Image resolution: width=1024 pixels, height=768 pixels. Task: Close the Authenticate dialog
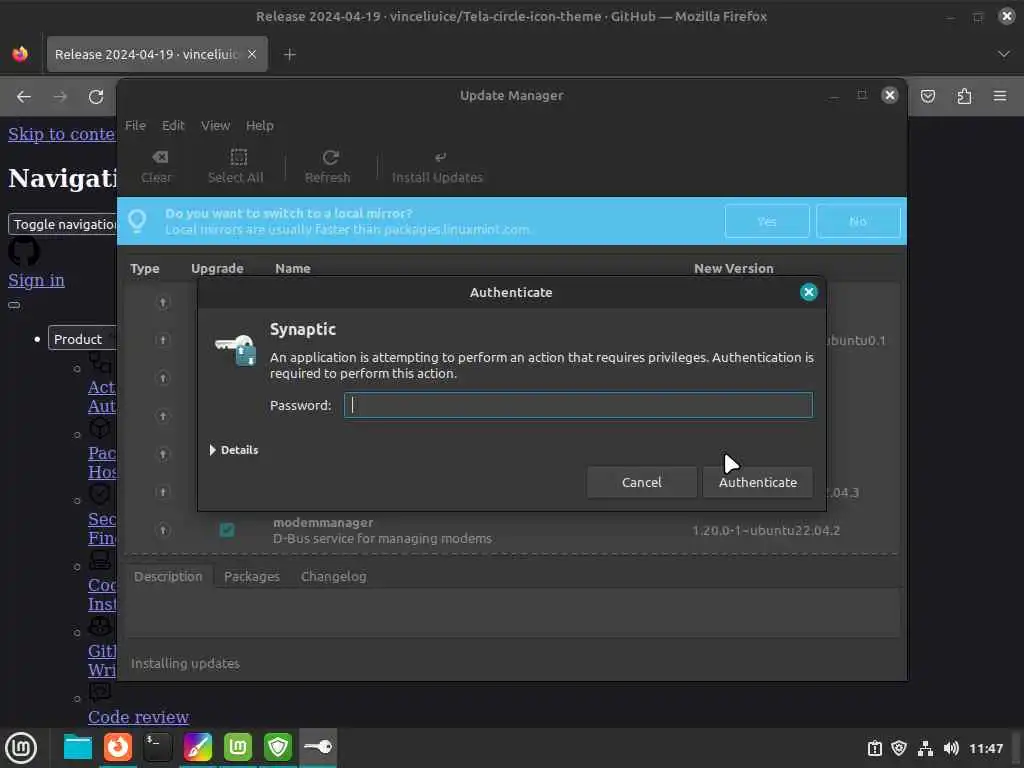click(808, 292)
